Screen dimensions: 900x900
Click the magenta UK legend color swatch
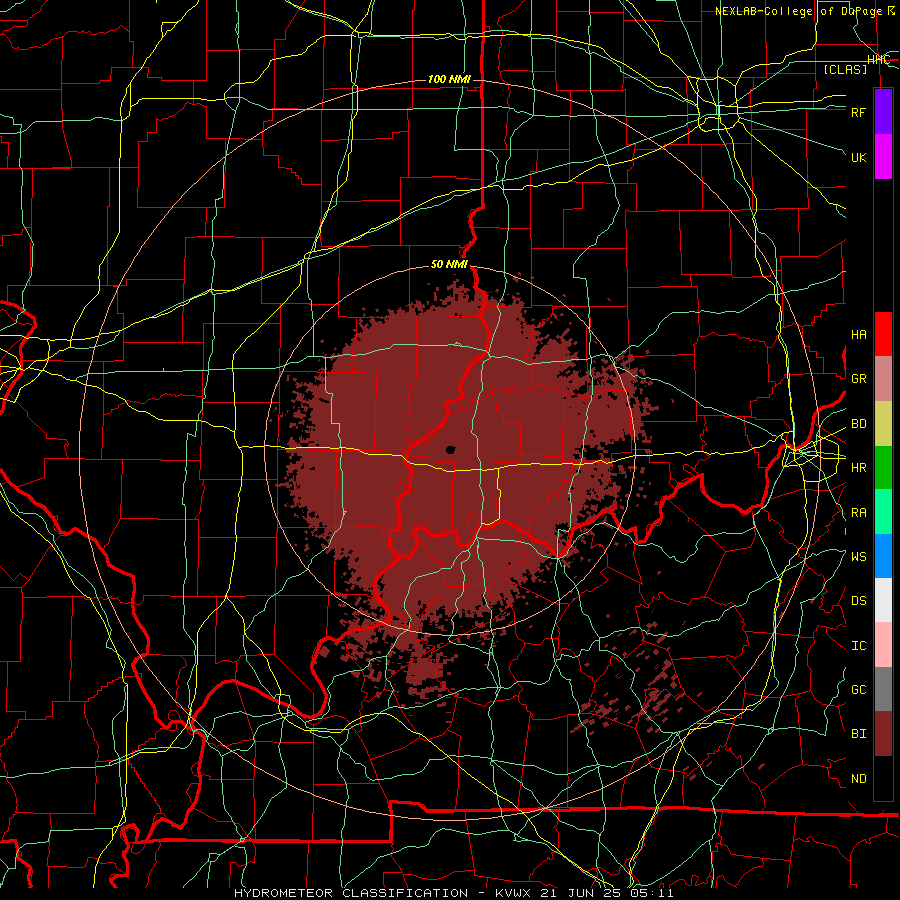(883, 157)
